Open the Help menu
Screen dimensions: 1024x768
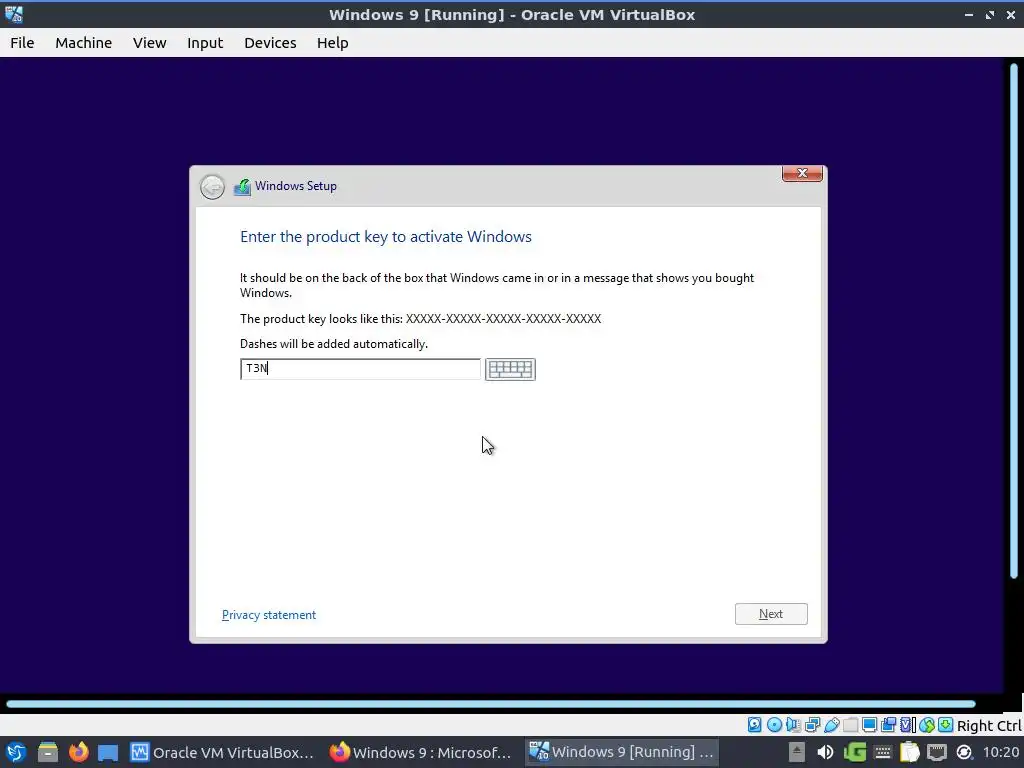point(332,42)
